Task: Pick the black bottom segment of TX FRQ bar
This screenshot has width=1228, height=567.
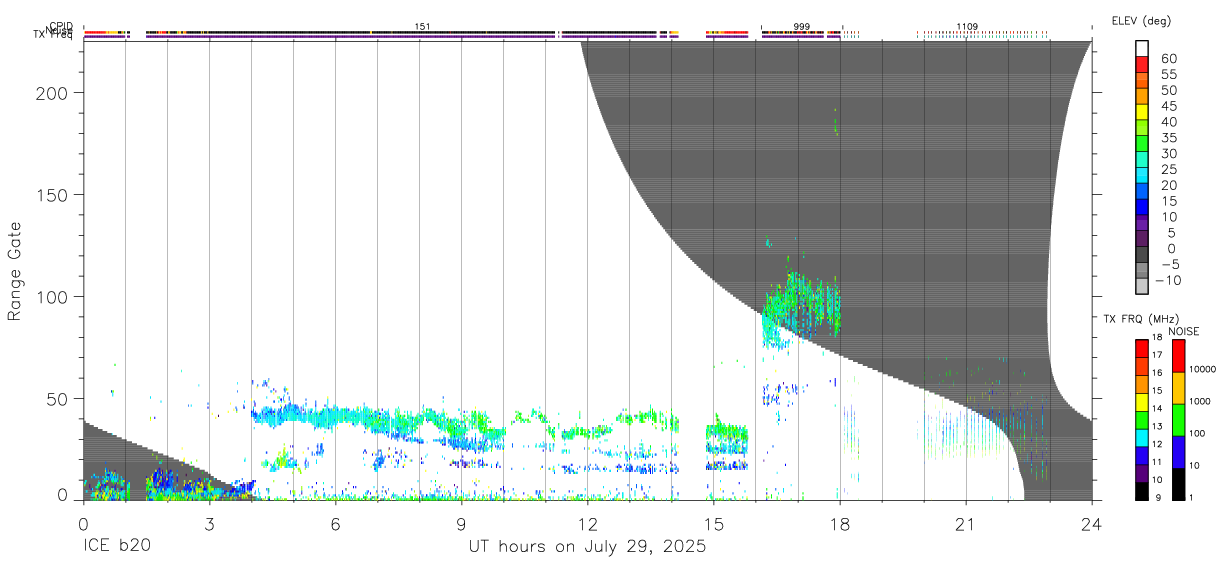Action: [1141, 490]
